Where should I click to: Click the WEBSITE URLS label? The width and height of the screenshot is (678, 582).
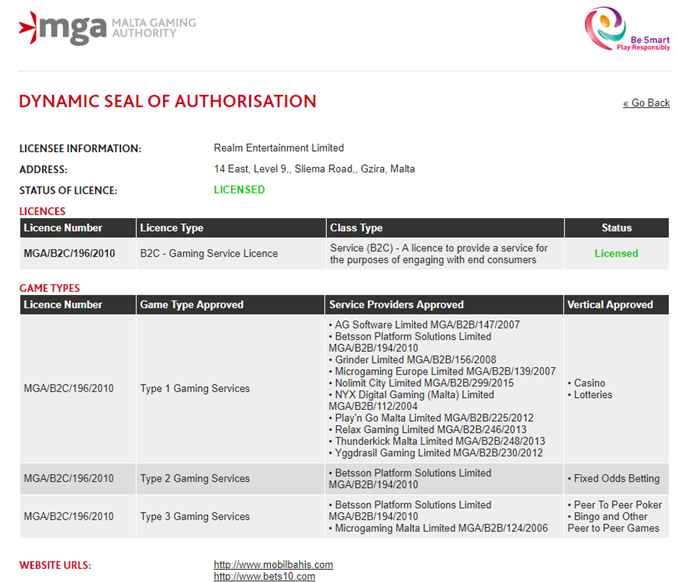click(55, 566)
